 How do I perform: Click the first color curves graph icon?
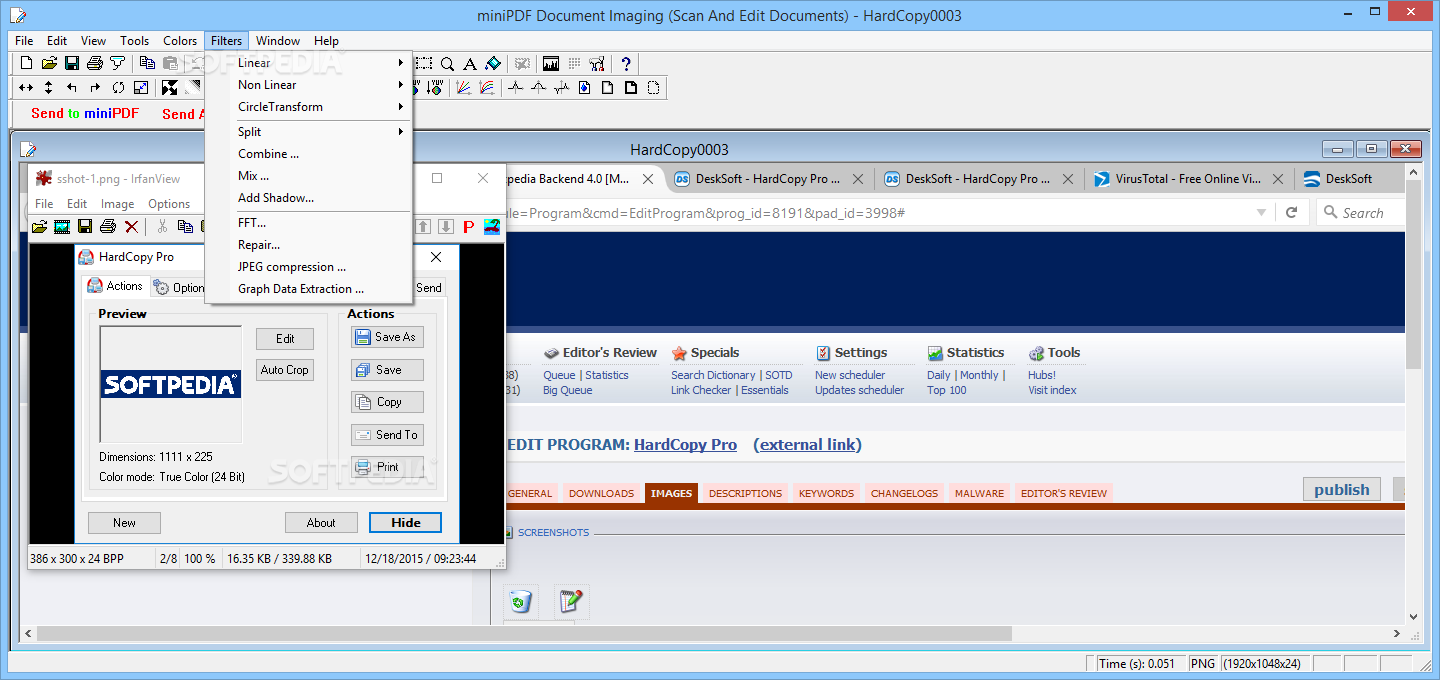[463, 87]
